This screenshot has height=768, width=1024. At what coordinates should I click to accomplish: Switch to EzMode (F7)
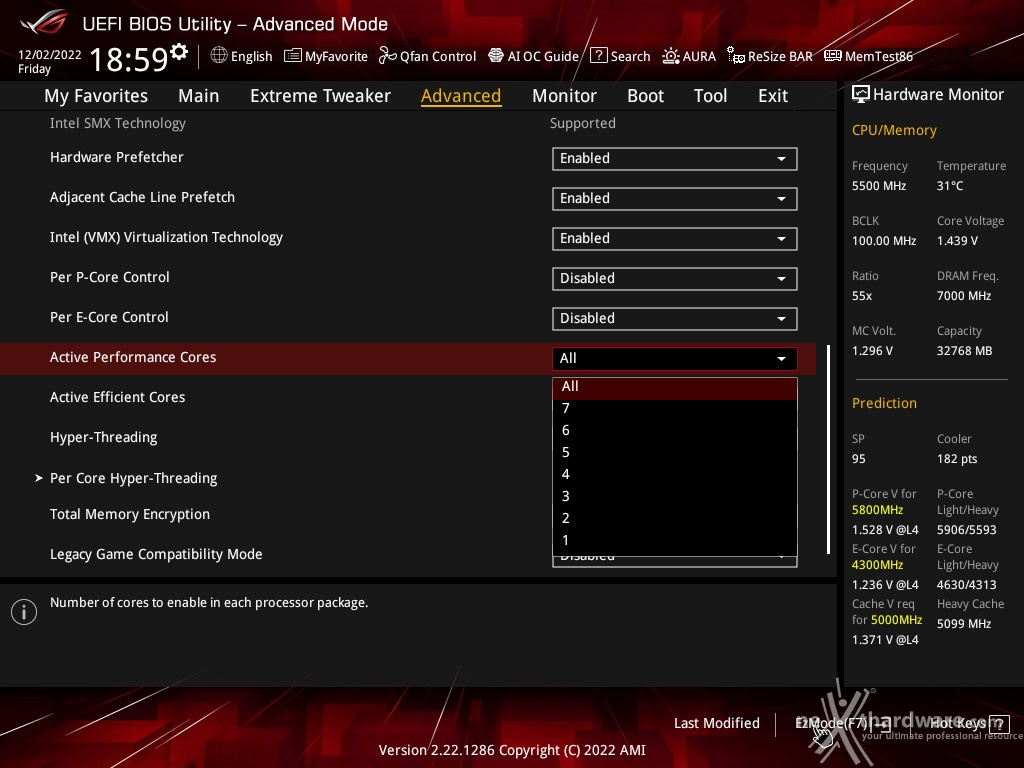click(842, 724)
